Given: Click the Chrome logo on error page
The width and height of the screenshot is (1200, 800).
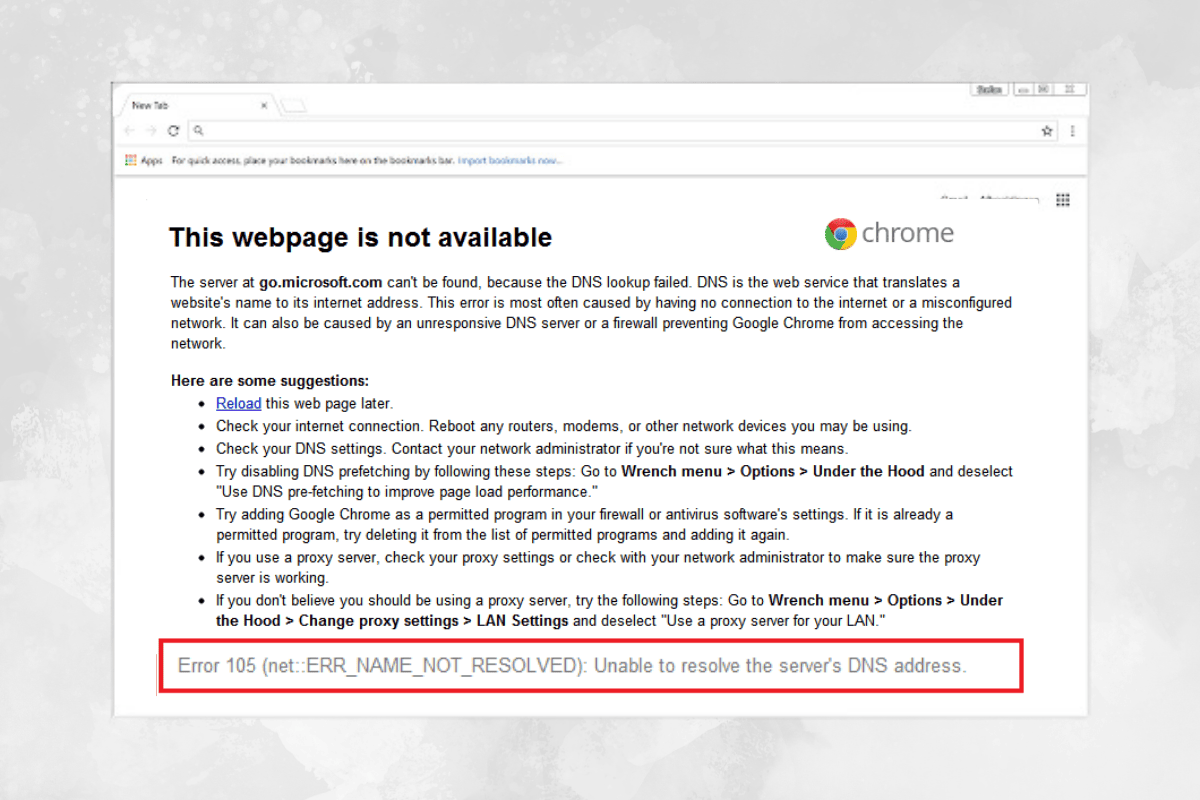Looking at the screenshot, I should tap(889, 234).
